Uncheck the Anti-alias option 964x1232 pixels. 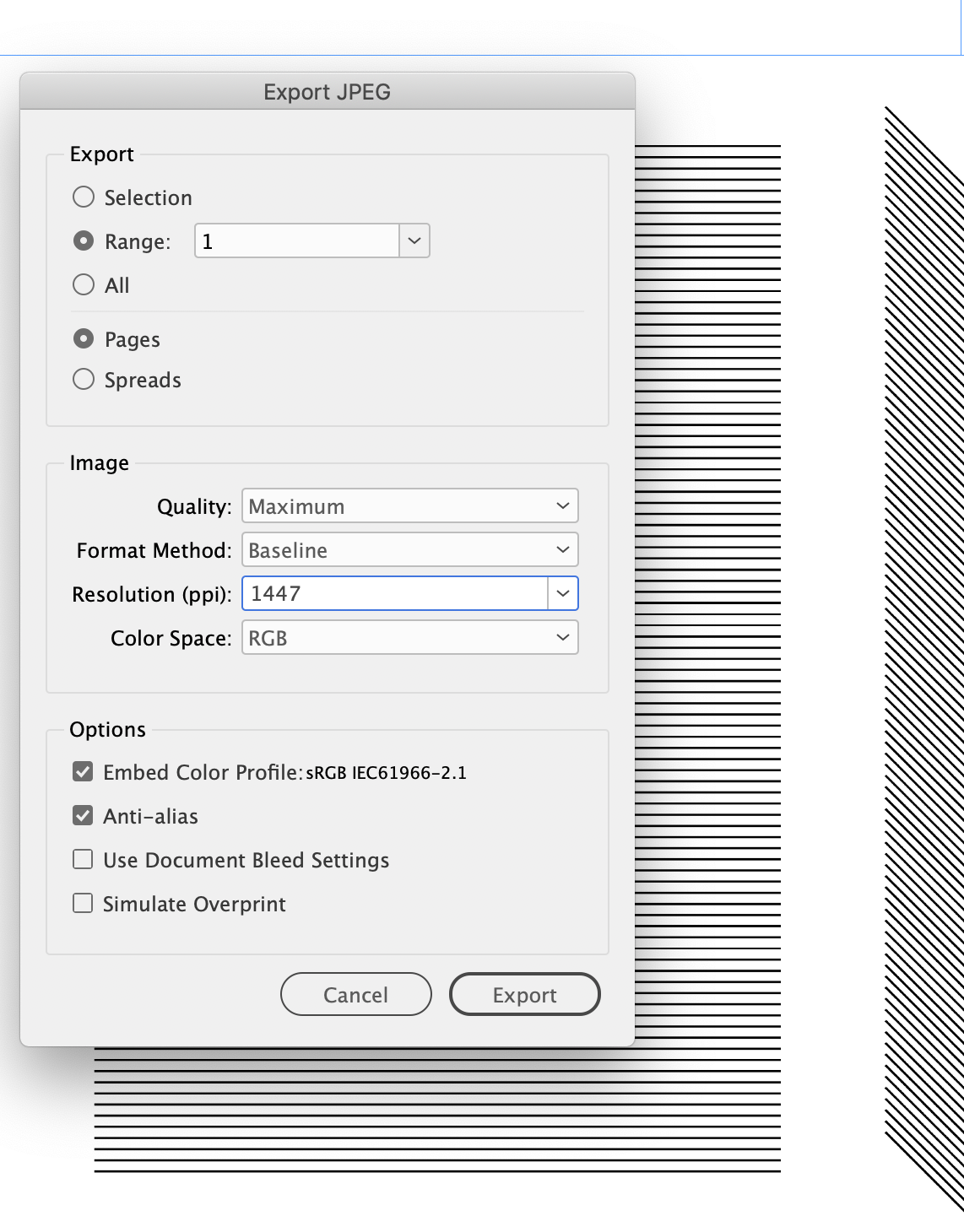pyautogui.click(x=82, y=814)
